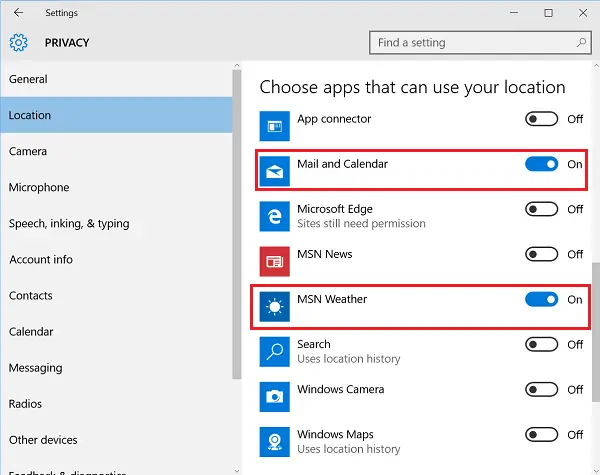Go to Speech, inking, & typing
This screenshot has height=475, width=600.
tap(69, 223)
